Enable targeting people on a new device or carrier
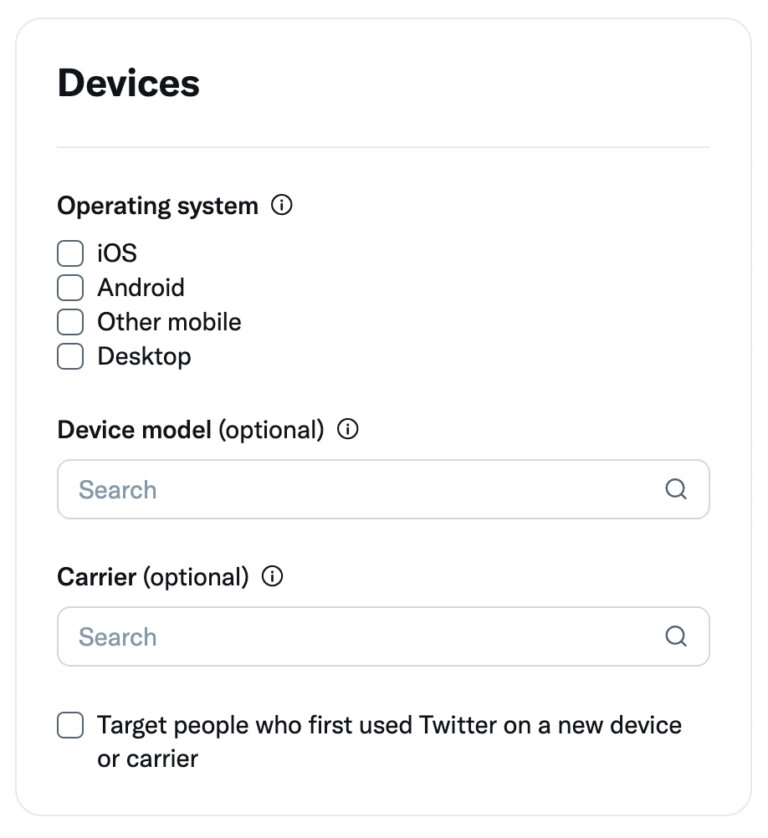Viewport: 768px width, 838px height. pos(70,725)
